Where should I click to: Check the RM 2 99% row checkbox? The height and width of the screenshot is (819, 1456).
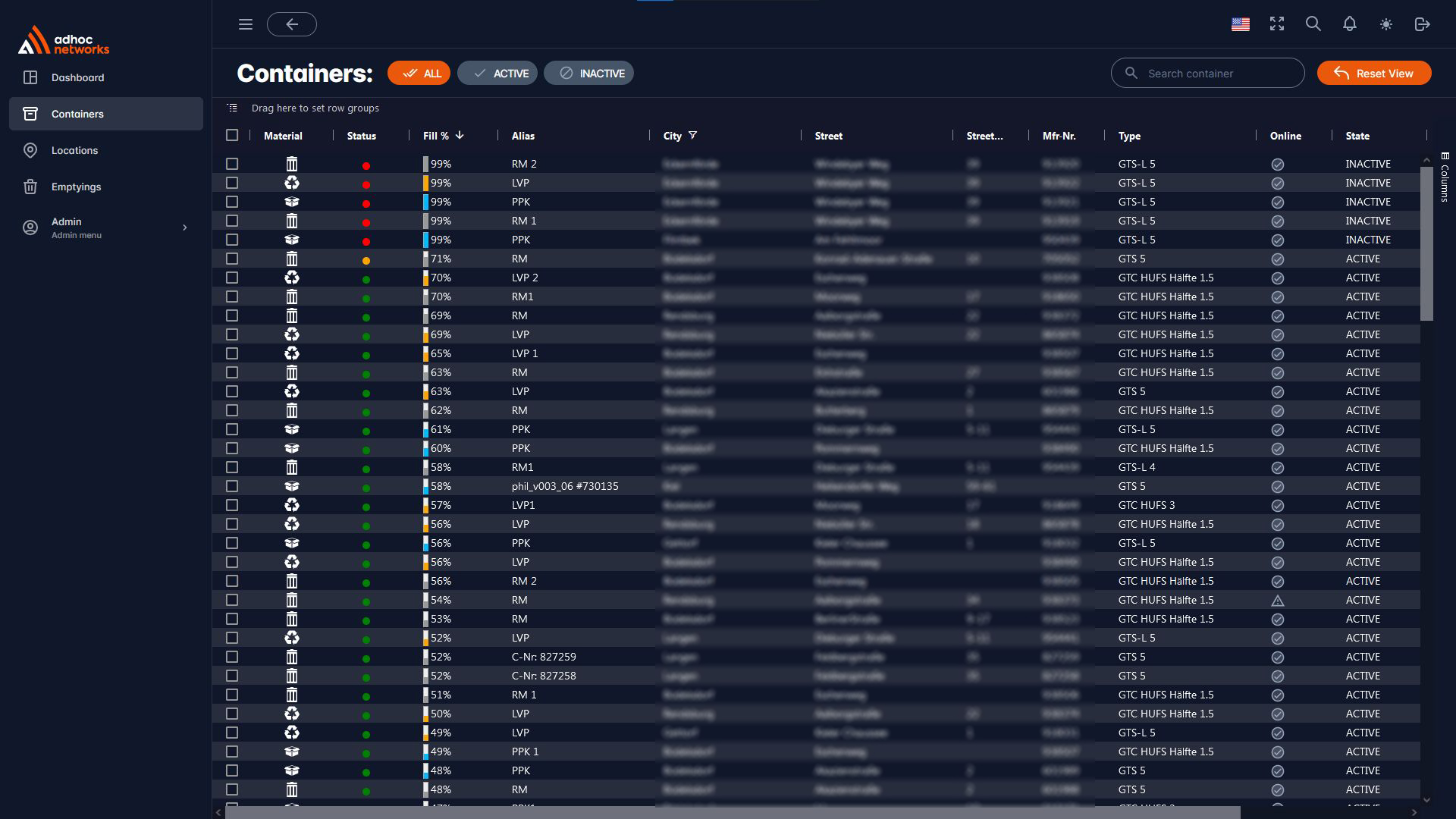pos(232,164)
